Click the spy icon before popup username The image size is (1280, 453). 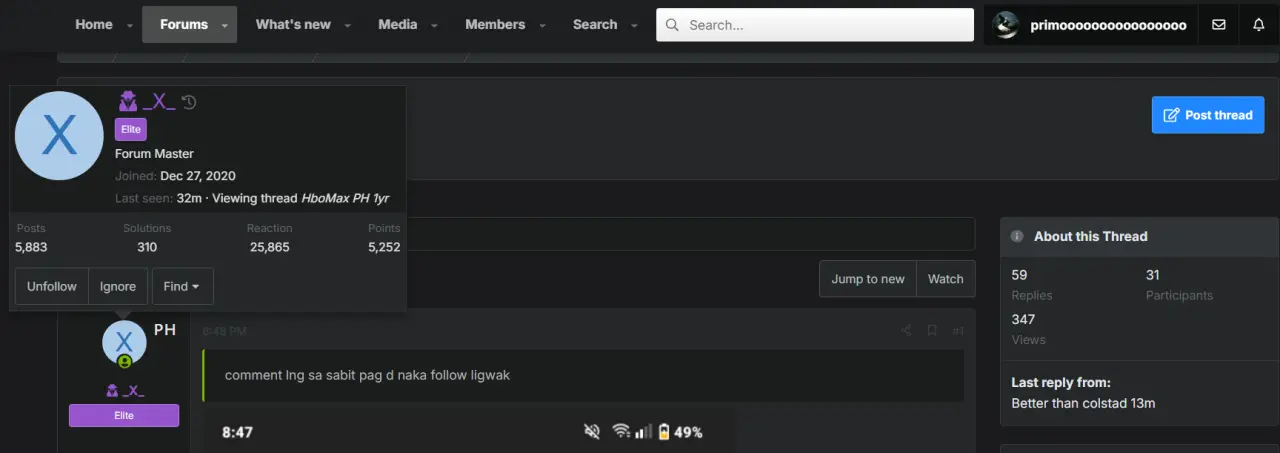tap(128, 101)
